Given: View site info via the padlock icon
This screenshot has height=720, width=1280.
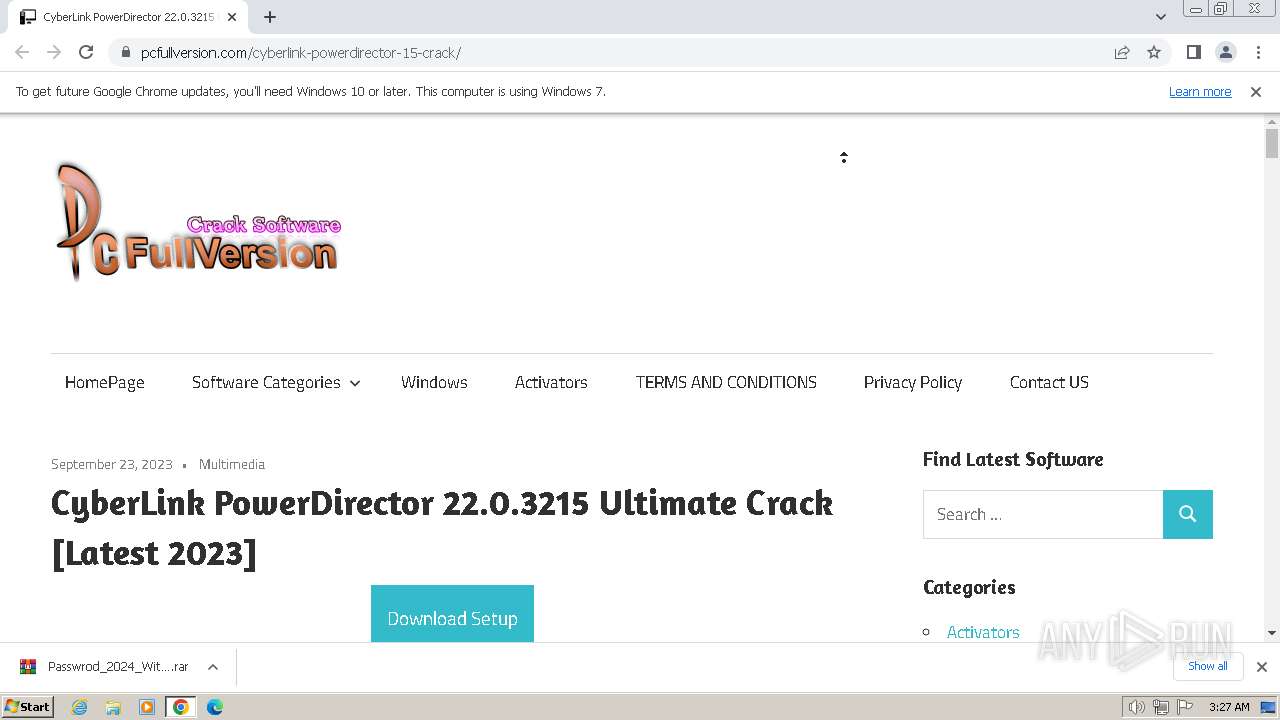Looking at the screenshot, I should [x=125, y=53].
